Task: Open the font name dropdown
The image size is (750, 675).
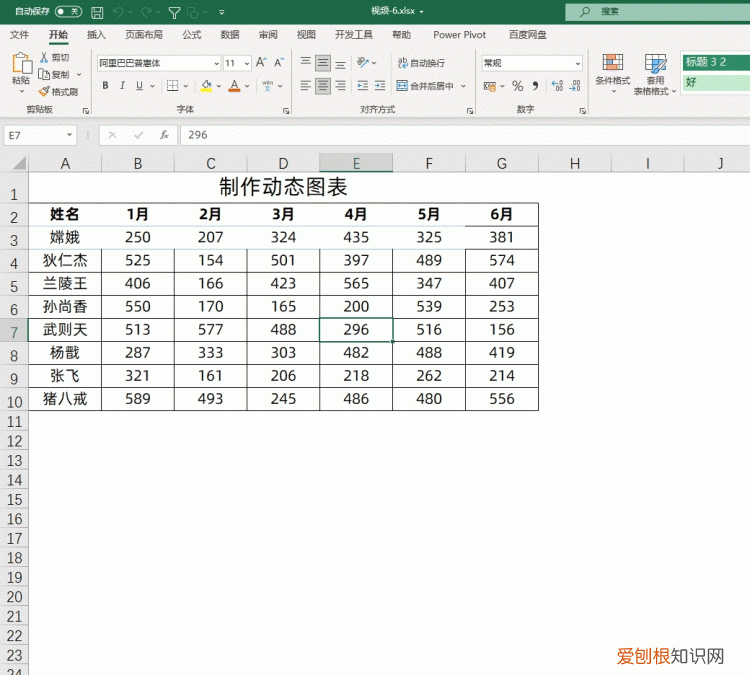Action: tap(216, 63)
